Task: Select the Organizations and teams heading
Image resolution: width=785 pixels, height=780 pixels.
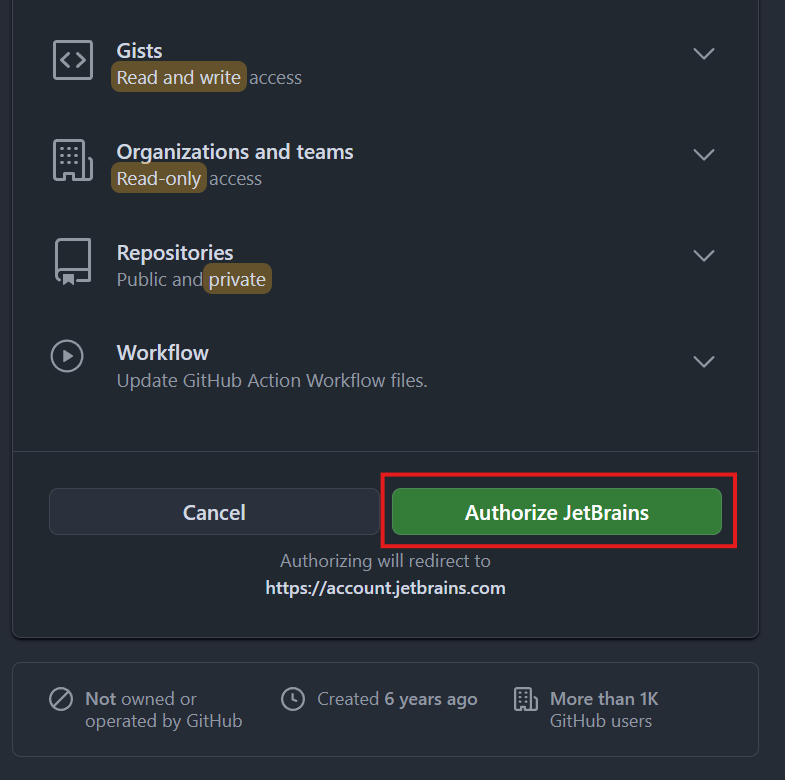Action: pos(235,152)
